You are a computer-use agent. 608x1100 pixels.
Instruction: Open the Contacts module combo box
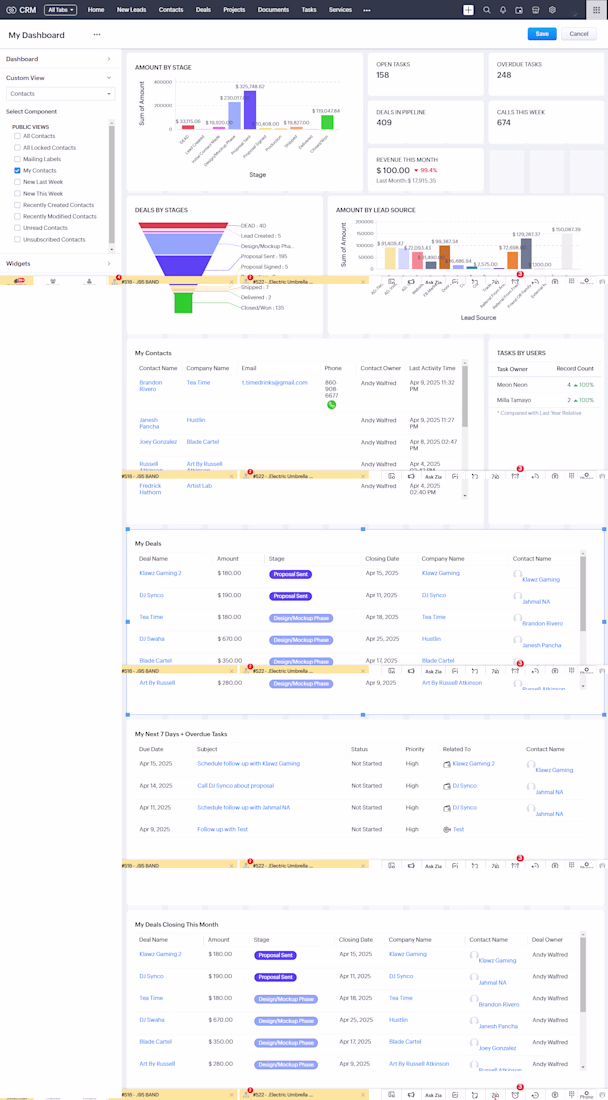60,93
